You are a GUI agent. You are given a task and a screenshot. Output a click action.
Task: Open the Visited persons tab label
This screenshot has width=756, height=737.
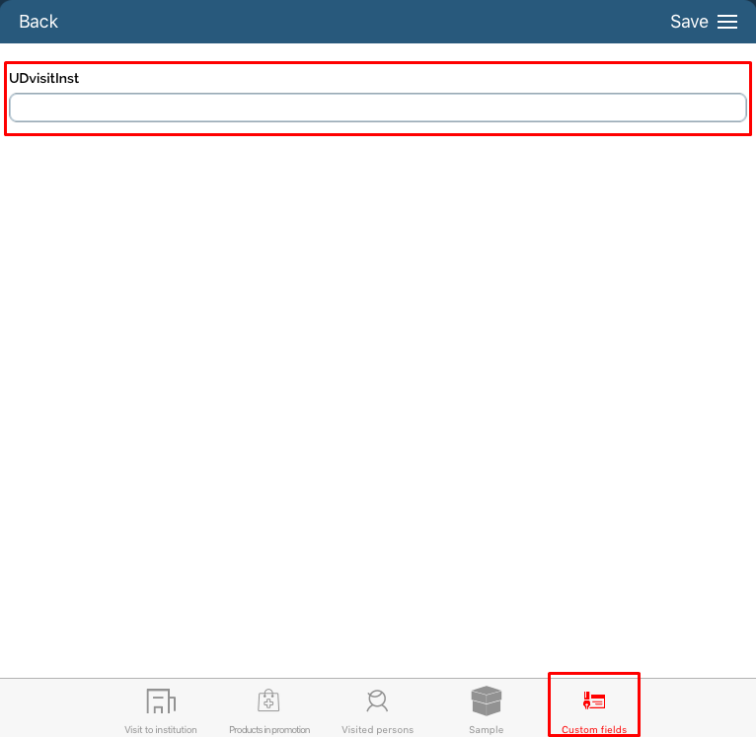[377, 730]
